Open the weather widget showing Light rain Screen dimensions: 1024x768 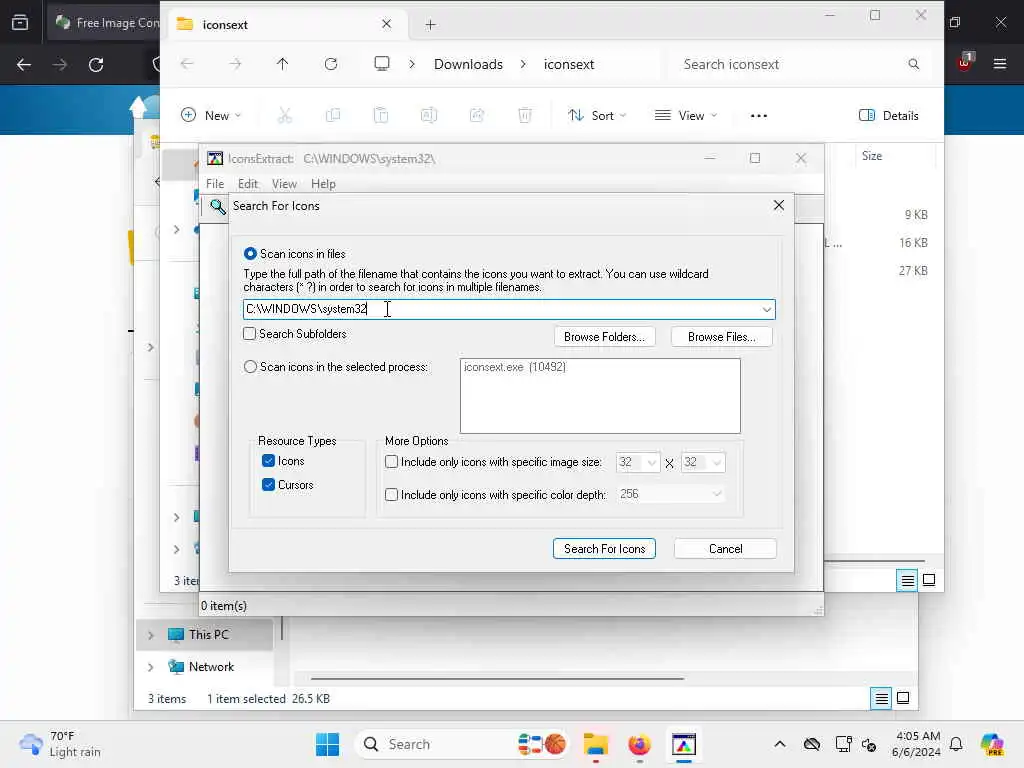pyautogui.click(x=60, y=744)
